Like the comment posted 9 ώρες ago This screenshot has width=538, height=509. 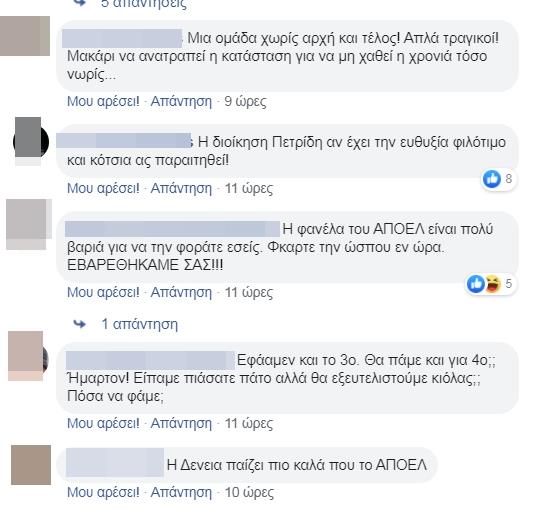click(103, 101)
